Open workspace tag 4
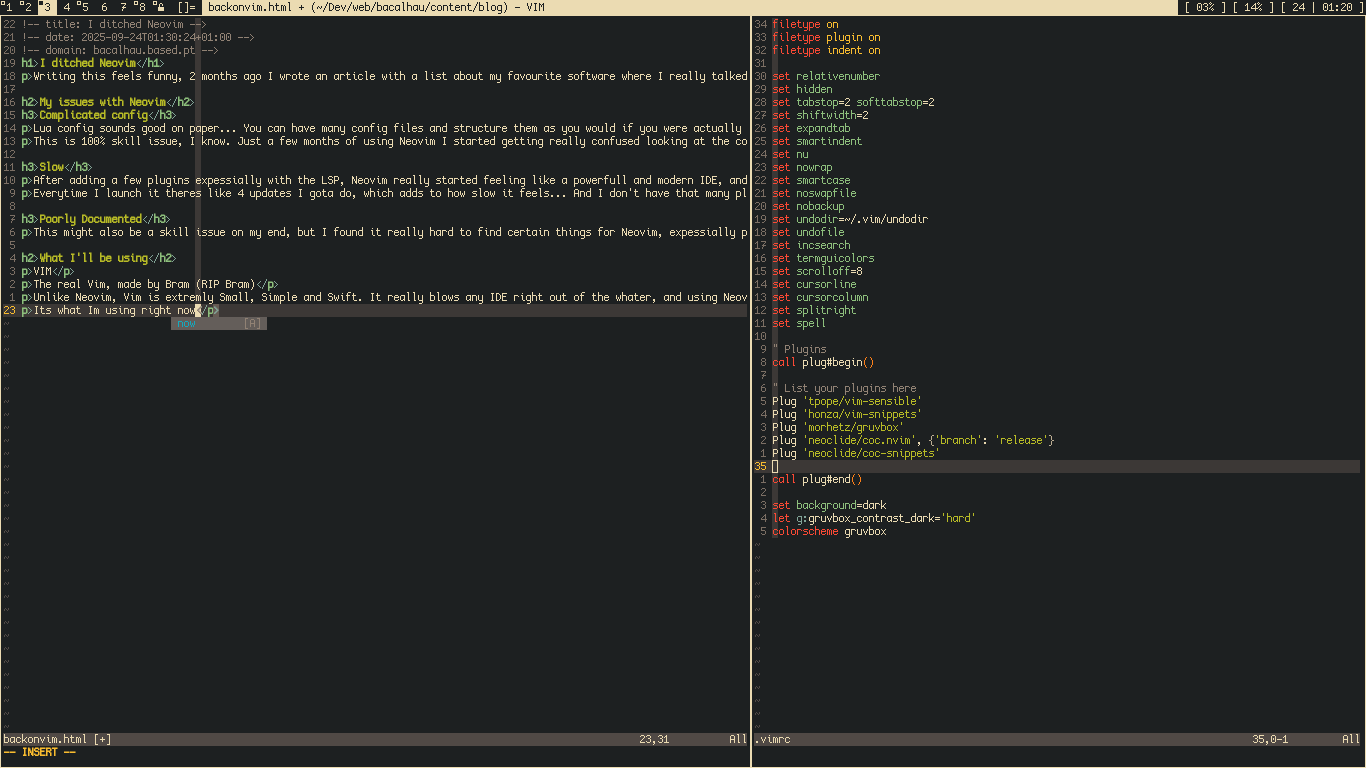 pyautogui.click(x=66, y=7)
